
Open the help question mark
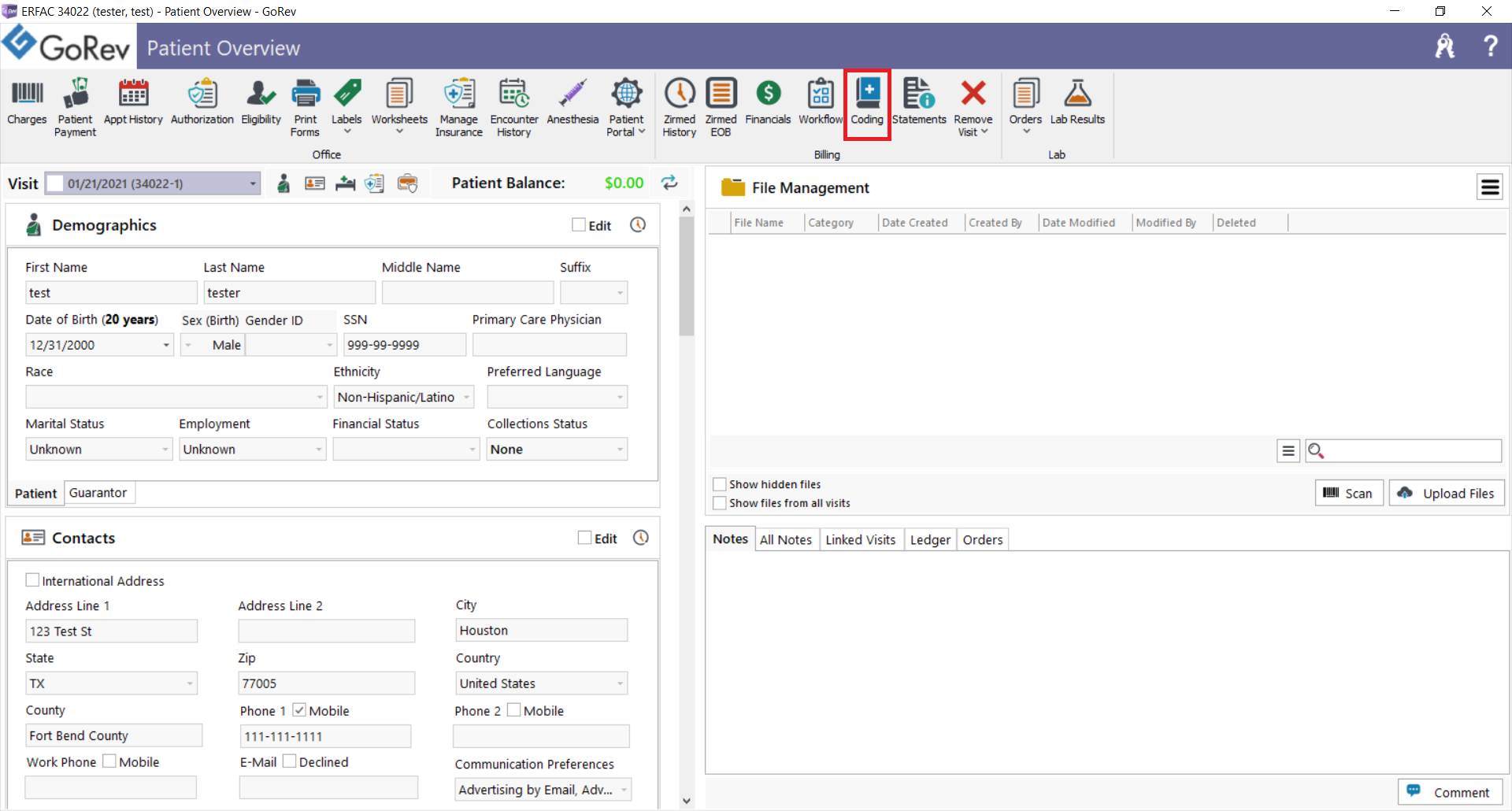pyautogui.click(x=1490, y=46)
